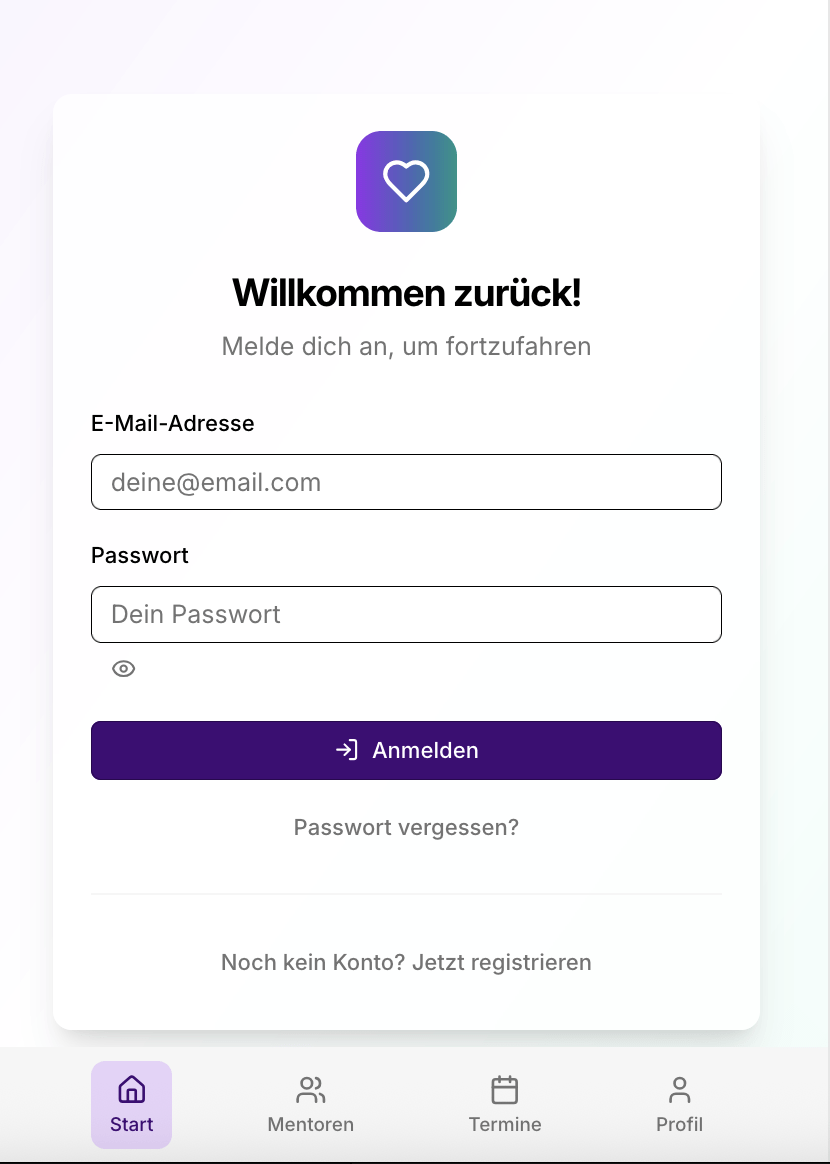Select the house icon in the bottom navigation
This screenshot has height=1164, width=830.
[131, 1090]
